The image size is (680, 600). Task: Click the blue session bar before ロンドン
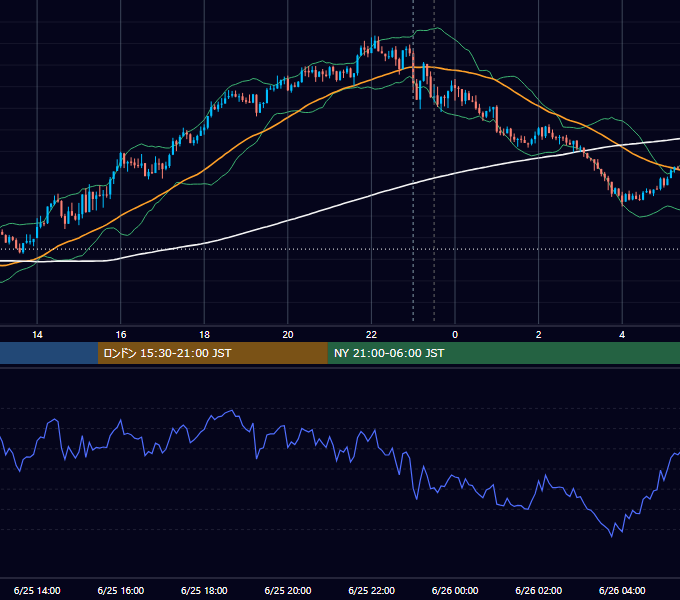tap(49, 353)
